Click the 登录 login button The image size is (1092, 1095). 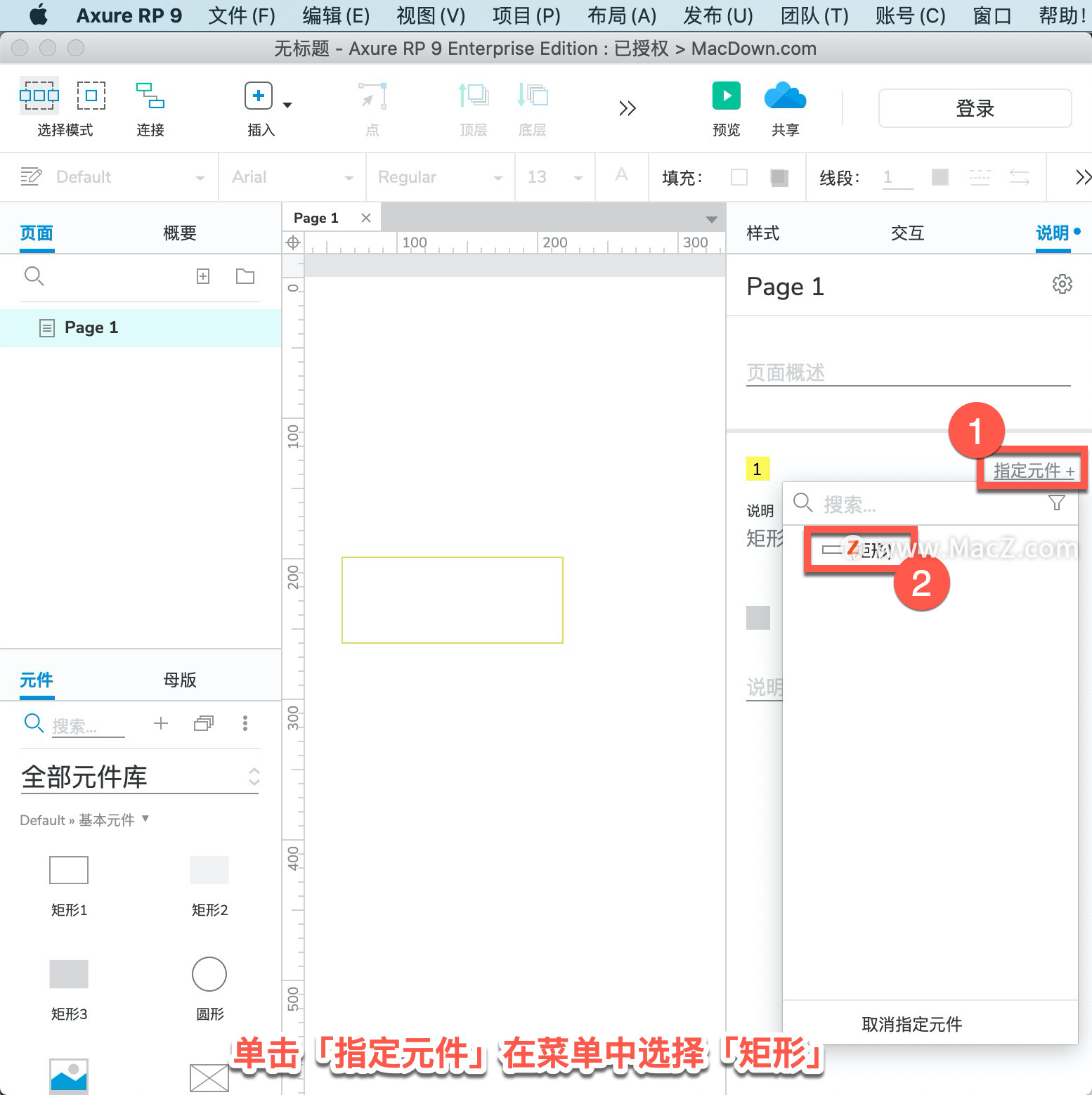(x=975, y=108)
